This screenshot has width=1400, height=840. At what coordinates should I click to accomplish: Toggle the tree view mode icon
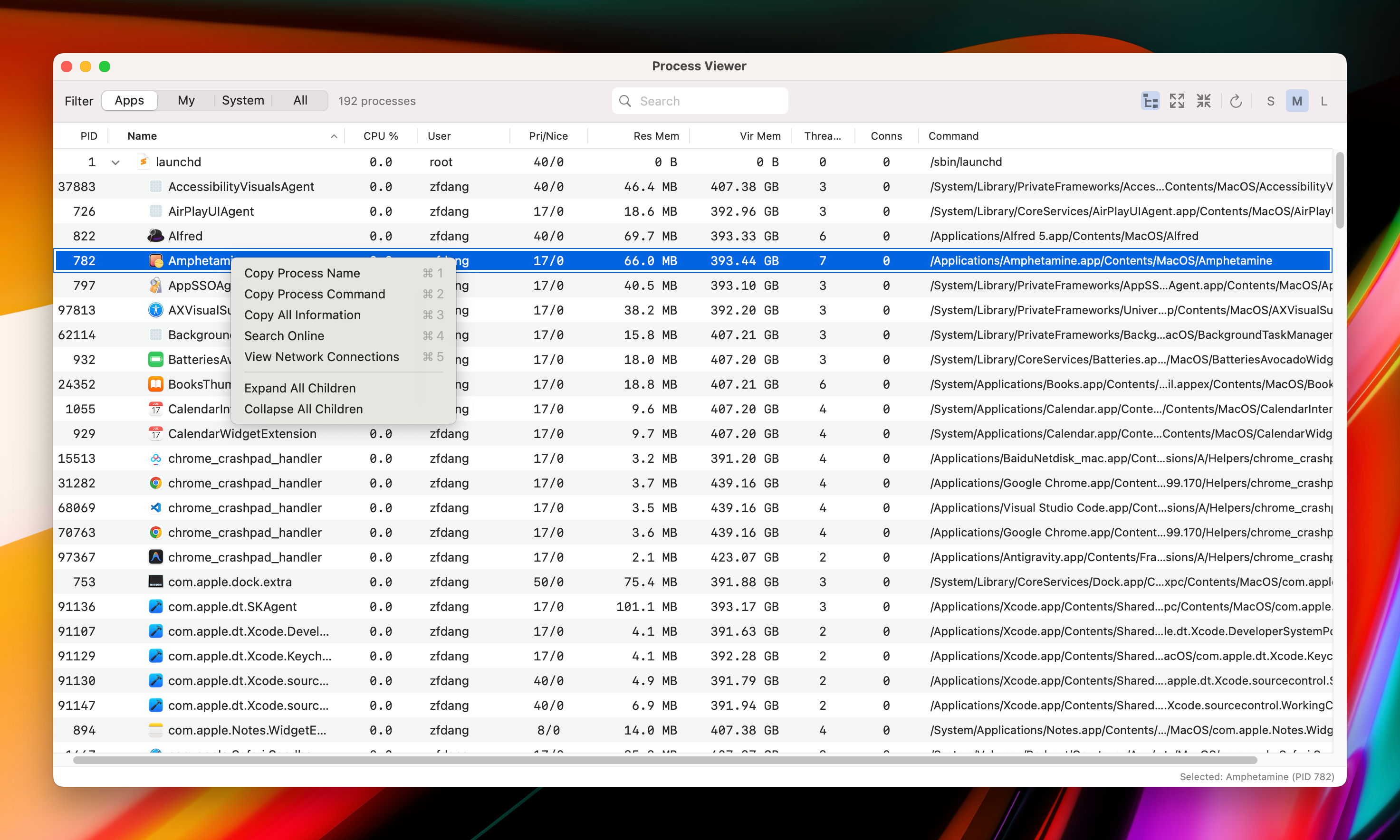(x=1150, y=101)
